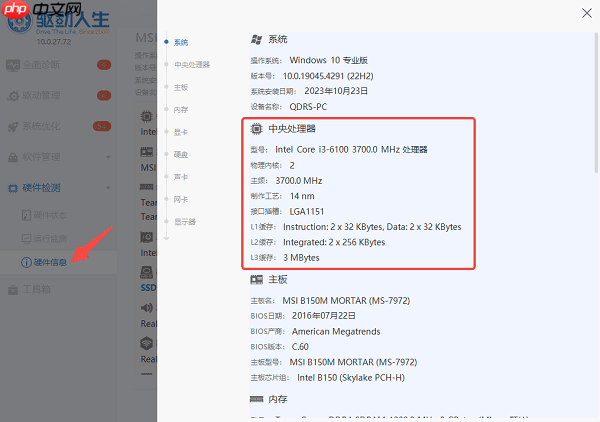Jump to 主板 section in navigation

point(181,87)
